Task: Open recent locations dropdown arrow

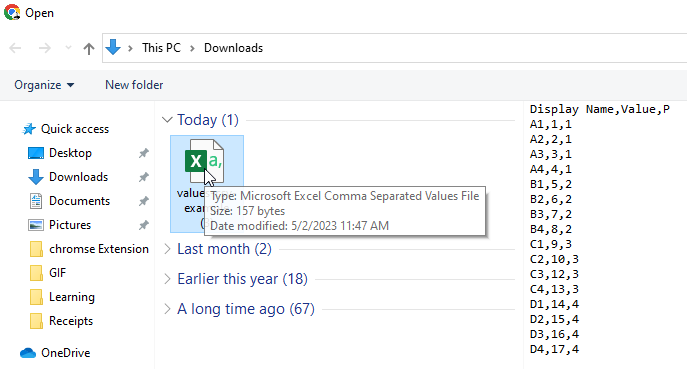Action: pos(68,48)
